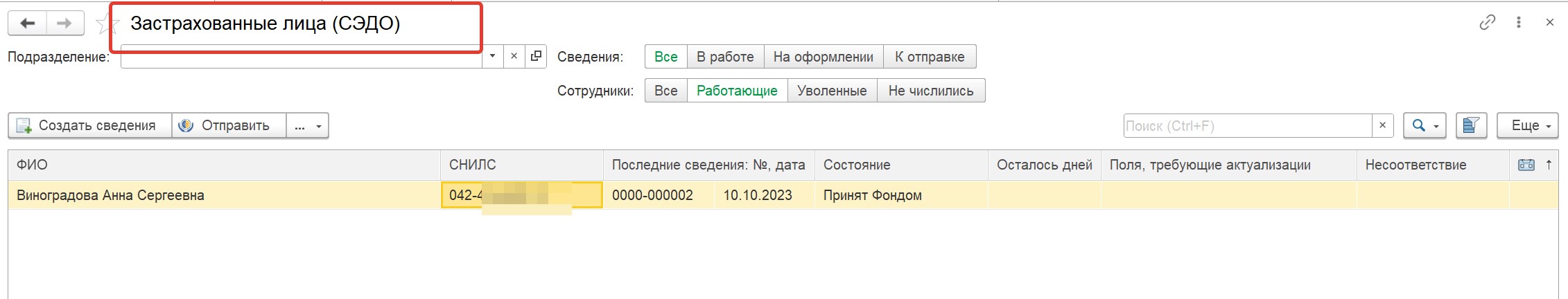Sort list by СНИЛС column header
The width and height of the screenshot is (1568, 299).
click(473, 165)
